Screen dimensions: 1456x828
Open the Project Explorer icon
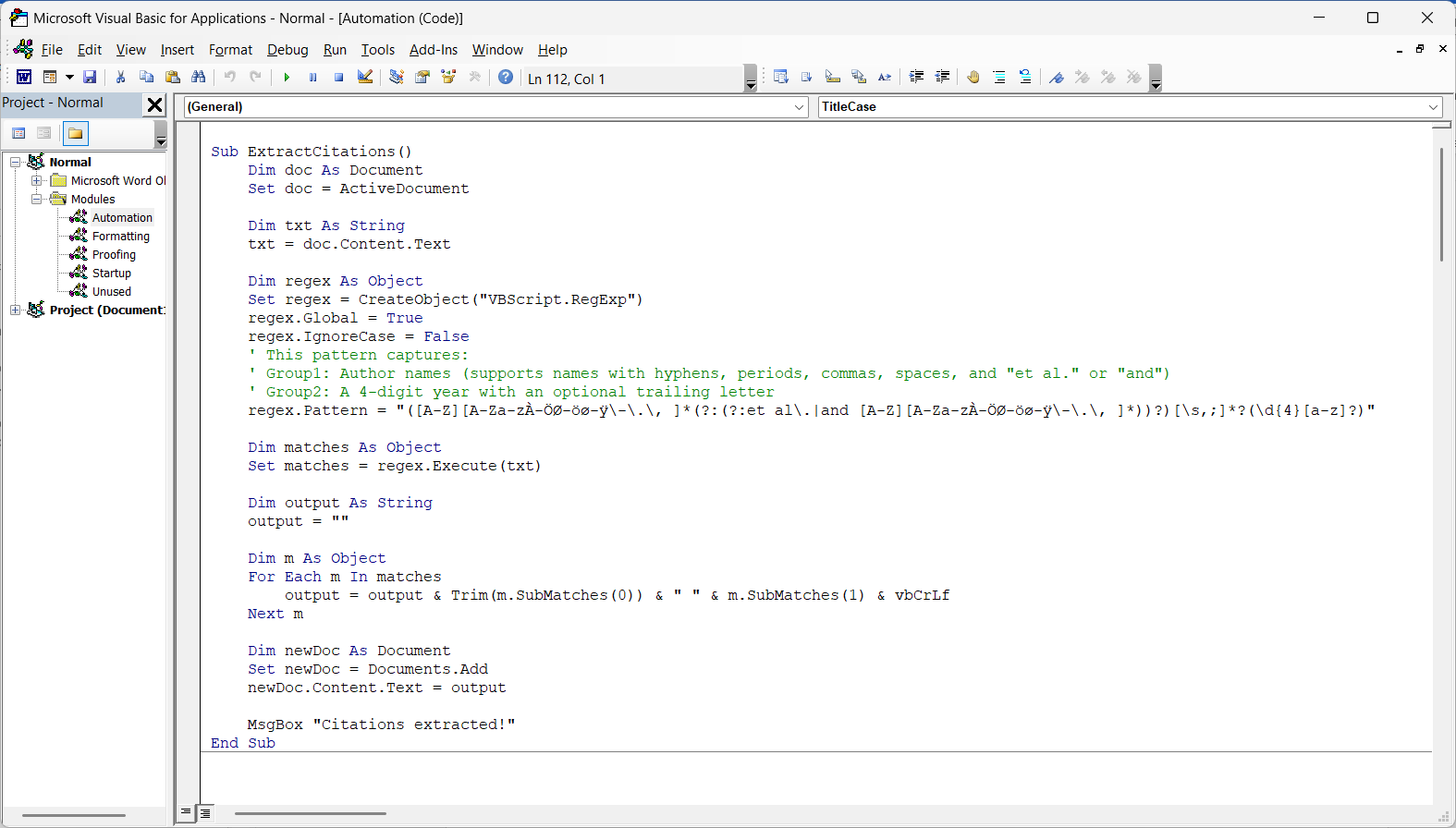(397, 78)
